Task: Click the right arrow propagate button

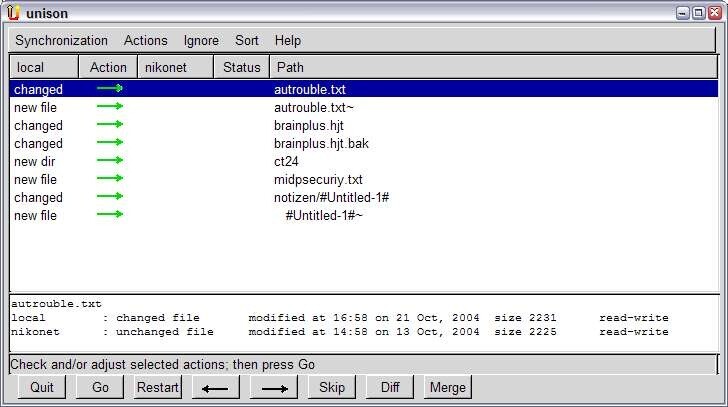Action: [x=274, y=387]
